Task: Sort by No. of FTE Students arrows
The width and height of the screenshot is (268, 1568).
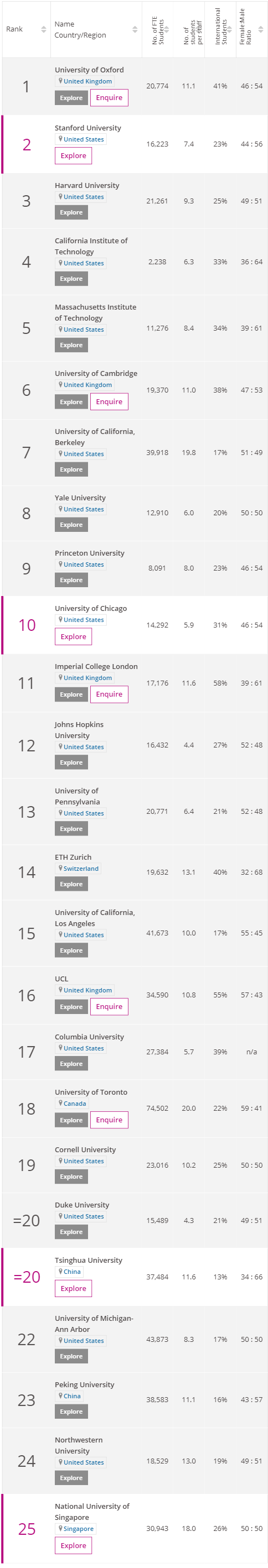Action: (x=167, y=29)
